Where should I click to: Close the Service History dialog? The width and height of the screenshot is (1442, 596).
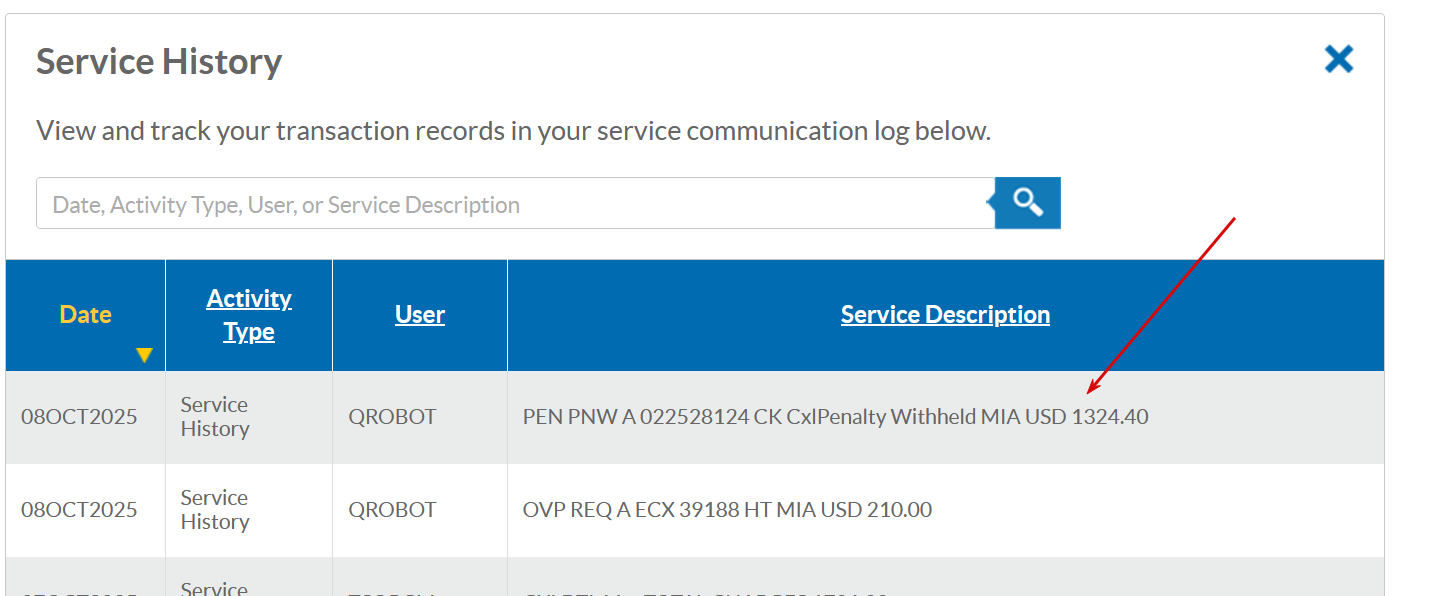coord(1338,60)
